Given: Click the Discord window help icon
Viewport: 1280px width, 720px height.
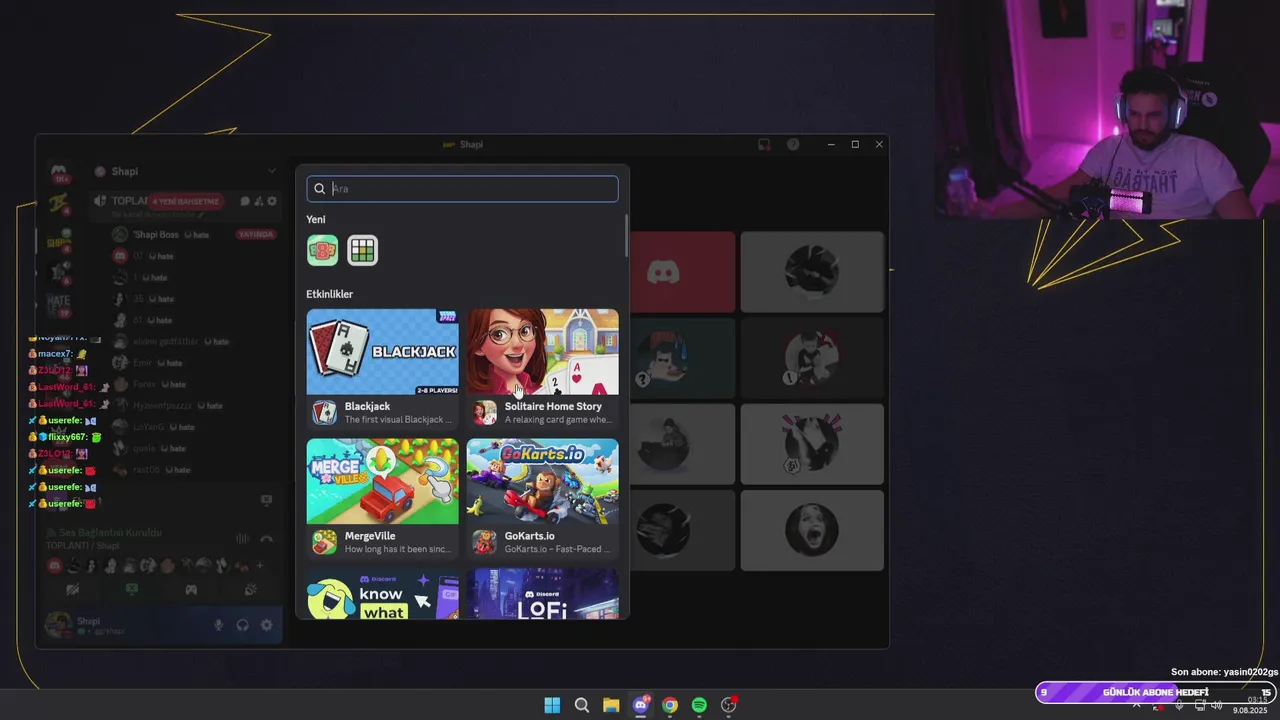Looking at the screenshot, I should (793, 144).
